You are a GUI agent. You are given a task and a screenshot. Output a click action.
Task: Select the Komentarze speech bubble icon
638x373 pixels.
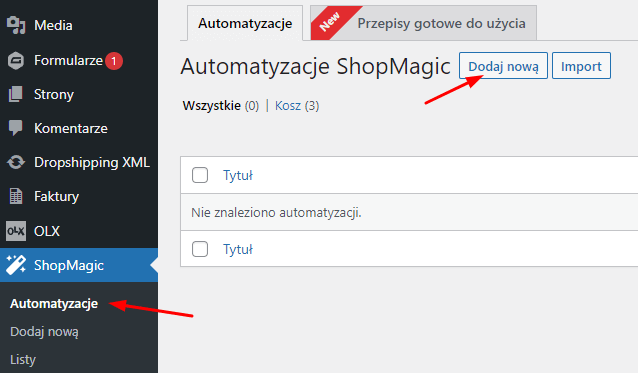(x=16, y=128)
